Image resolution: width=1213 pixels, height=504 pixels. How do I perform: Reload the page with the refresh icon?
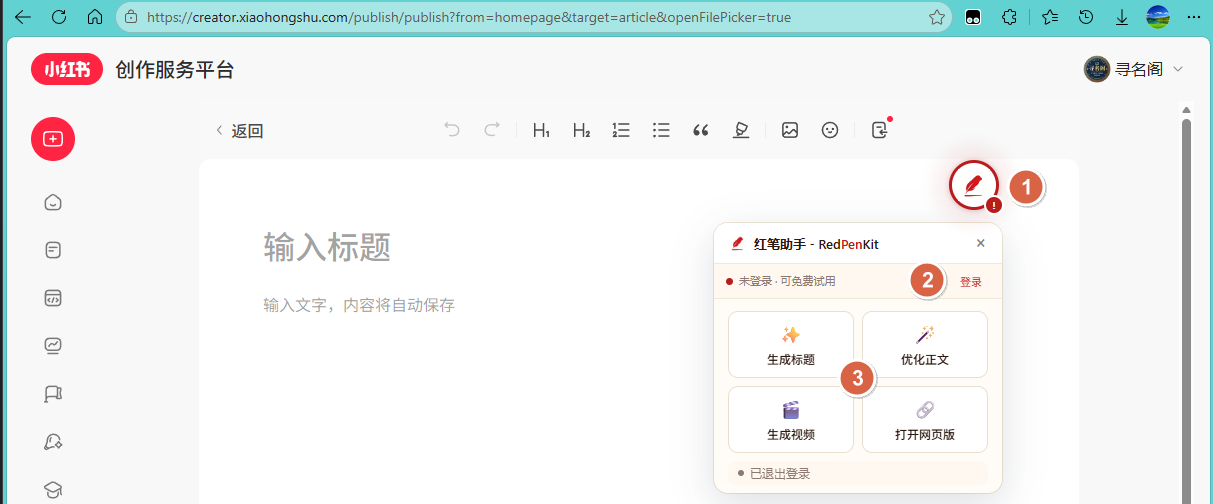click(59, 17)
